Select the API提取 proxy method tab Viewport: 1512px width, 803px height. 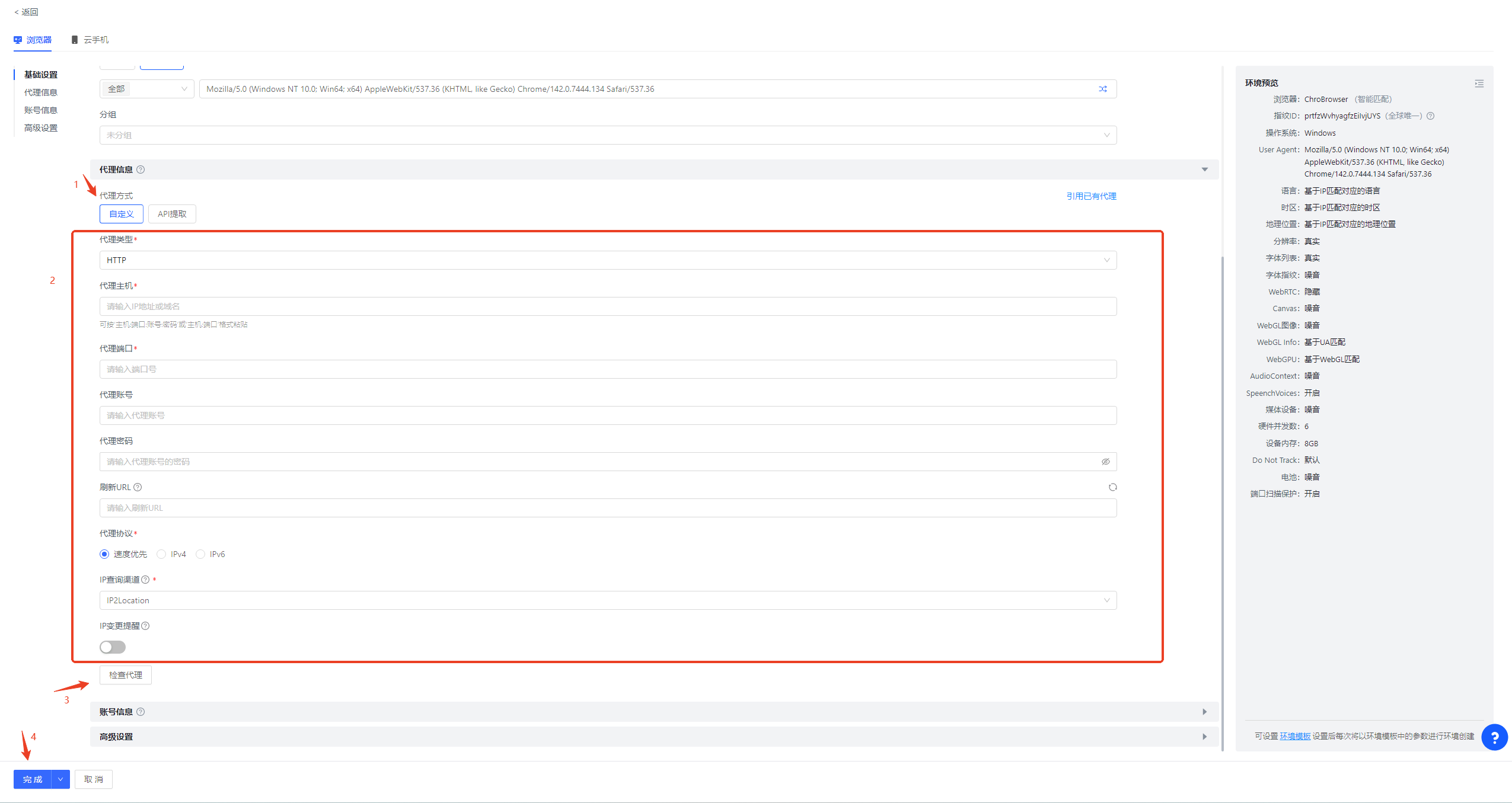click(172, 214)
